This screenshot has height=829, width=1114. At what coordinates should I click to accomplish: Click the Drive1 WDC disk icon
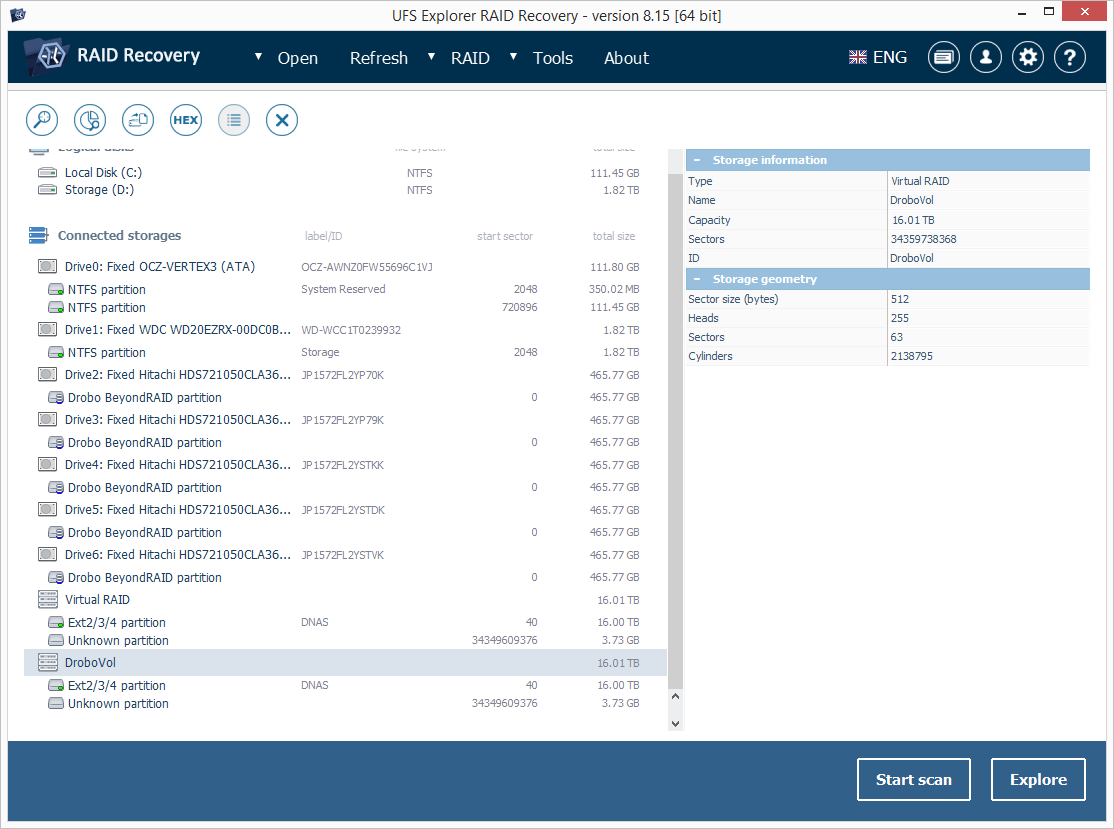48,330
